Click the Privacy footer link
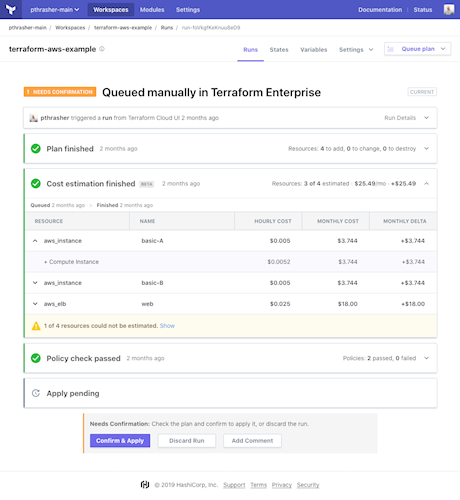The height and width of the screenshot is (500, 460). pyautogui.click(x=282, y=485)
